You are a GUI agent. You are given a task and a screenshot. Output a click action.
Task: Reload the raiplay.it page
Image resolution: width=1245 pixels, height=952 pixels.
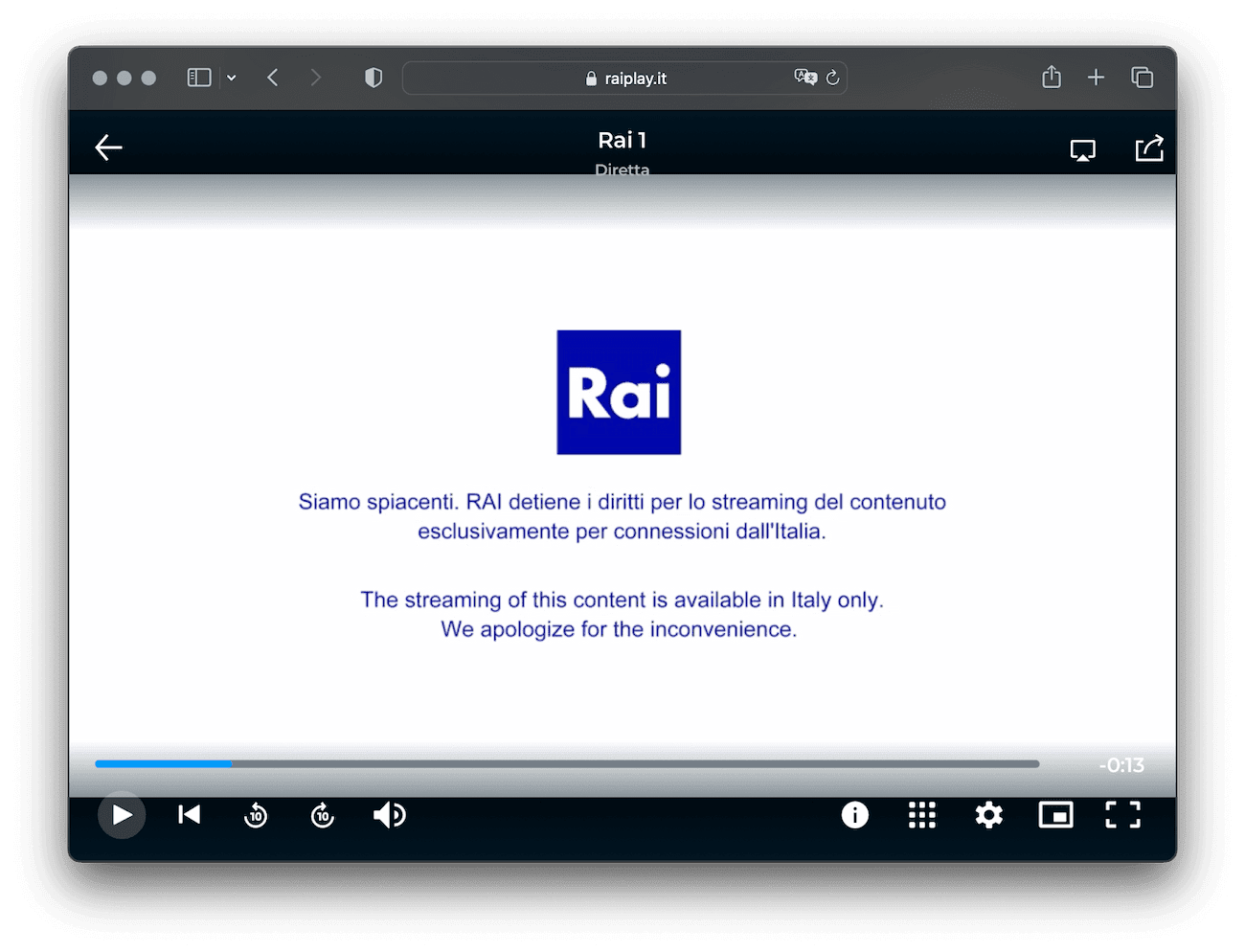tap(833, 78)
